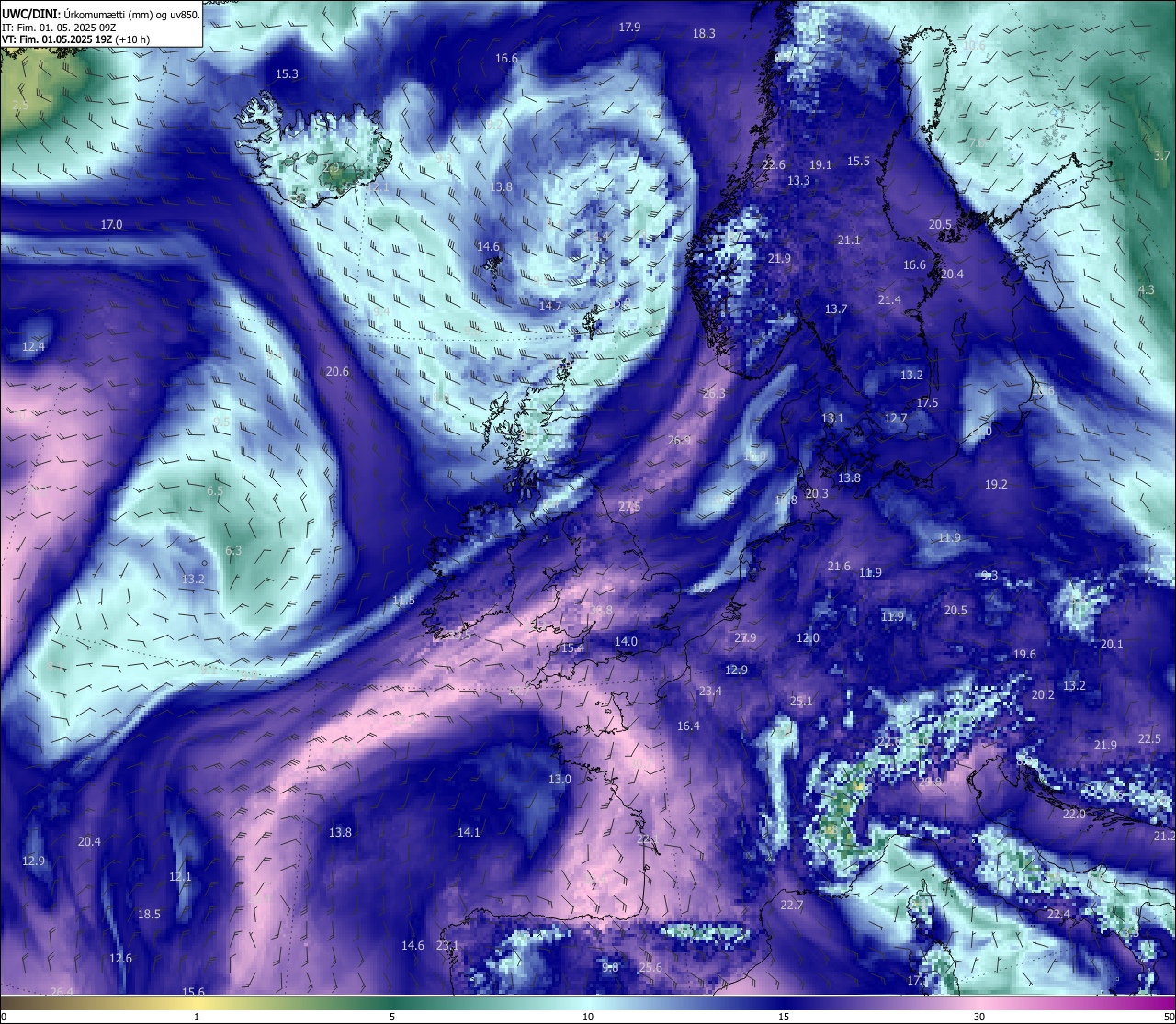Select the 17.9 value at the map's top
Viewport: 1176px width, 1024px height.
pos(629,28)
